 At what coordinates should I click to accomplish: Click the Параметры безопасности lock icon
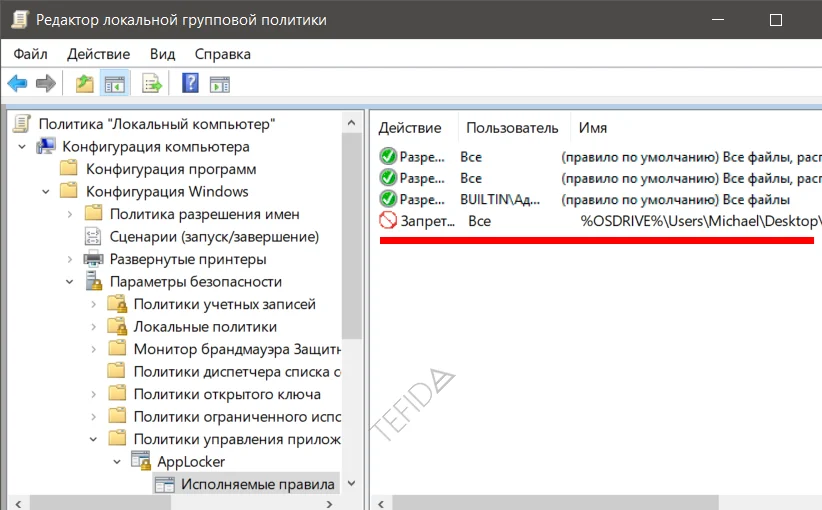93,281
